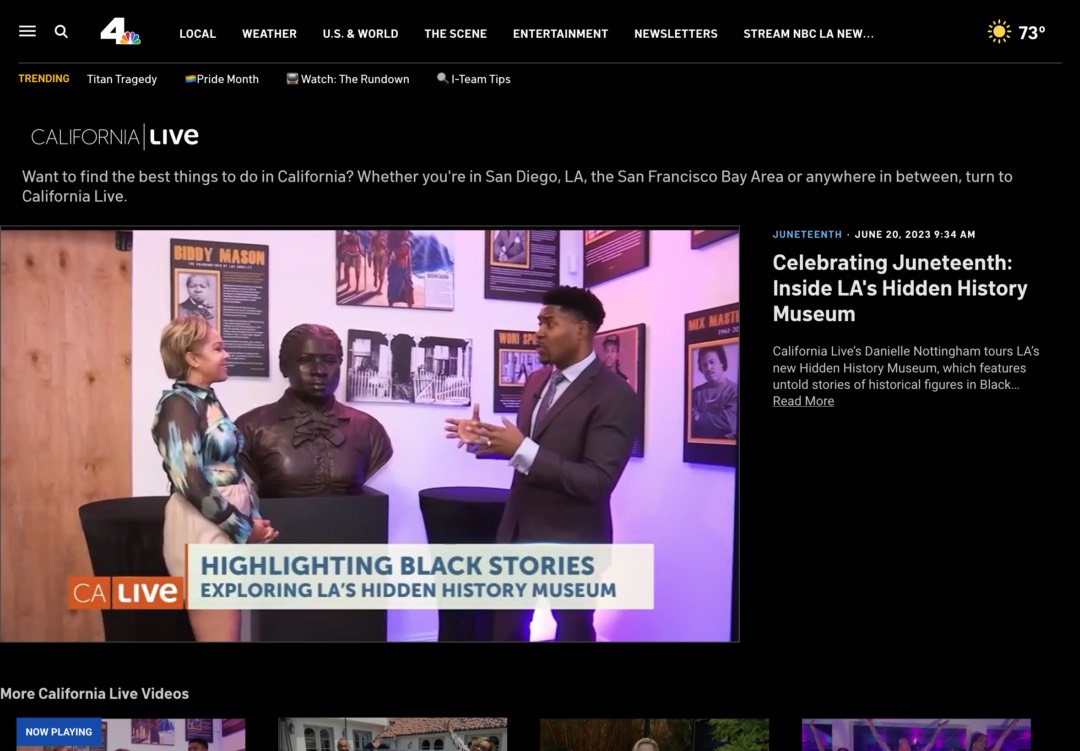Viewport: 1080px width, 751px height.
Task: Open The Scene section
Action: click(x=455, y=34)
